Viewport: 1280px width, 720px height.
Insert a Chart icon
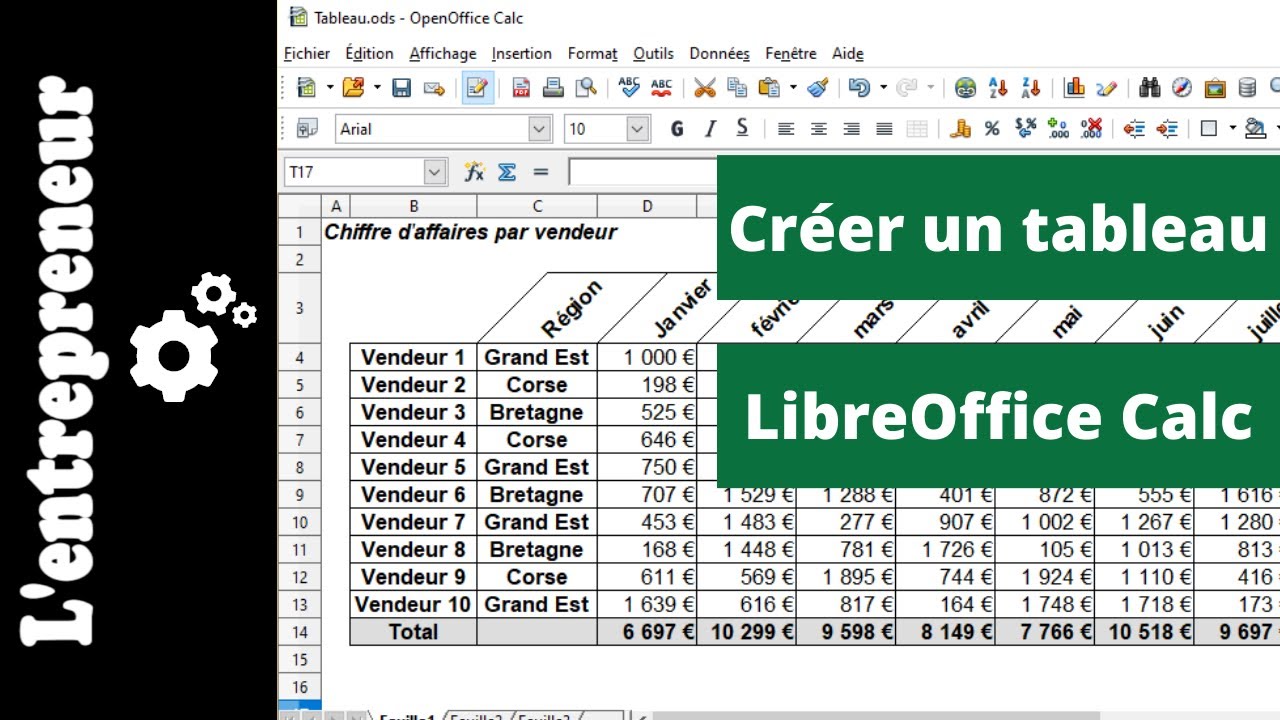pyautogui.click(x=1075, y=88)
